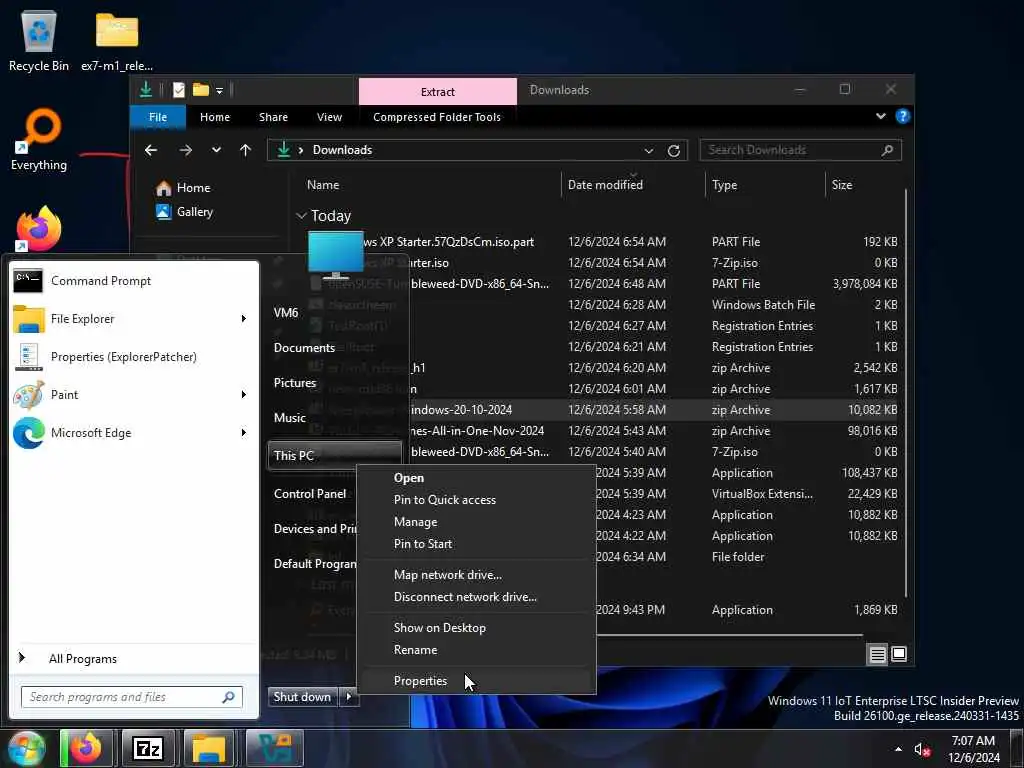The image size is (1024, 768).
Task: Open the arrow beside Shut down
Action: pos(349,697)
